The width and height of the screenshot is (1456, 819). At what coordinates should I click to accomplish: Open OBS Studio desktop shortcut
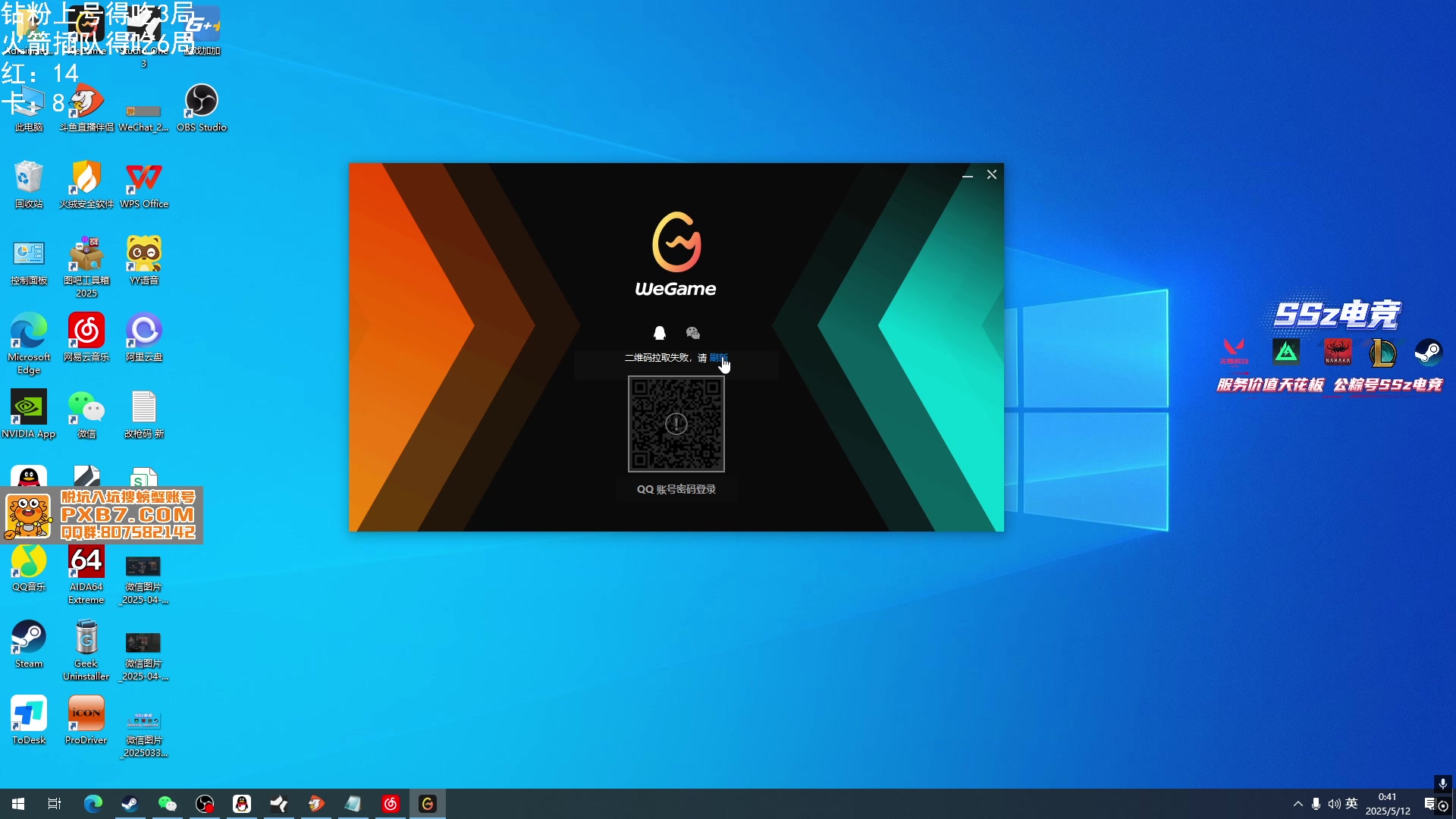[202, 108]
